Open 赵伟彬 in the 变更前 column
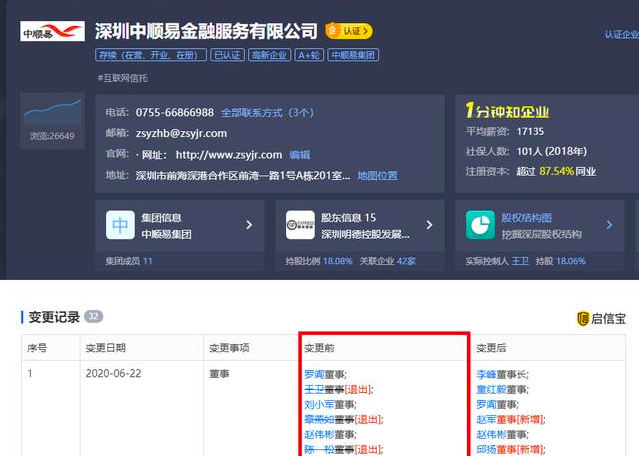This screenshot has width=639, height=456. tap(319, 435)
